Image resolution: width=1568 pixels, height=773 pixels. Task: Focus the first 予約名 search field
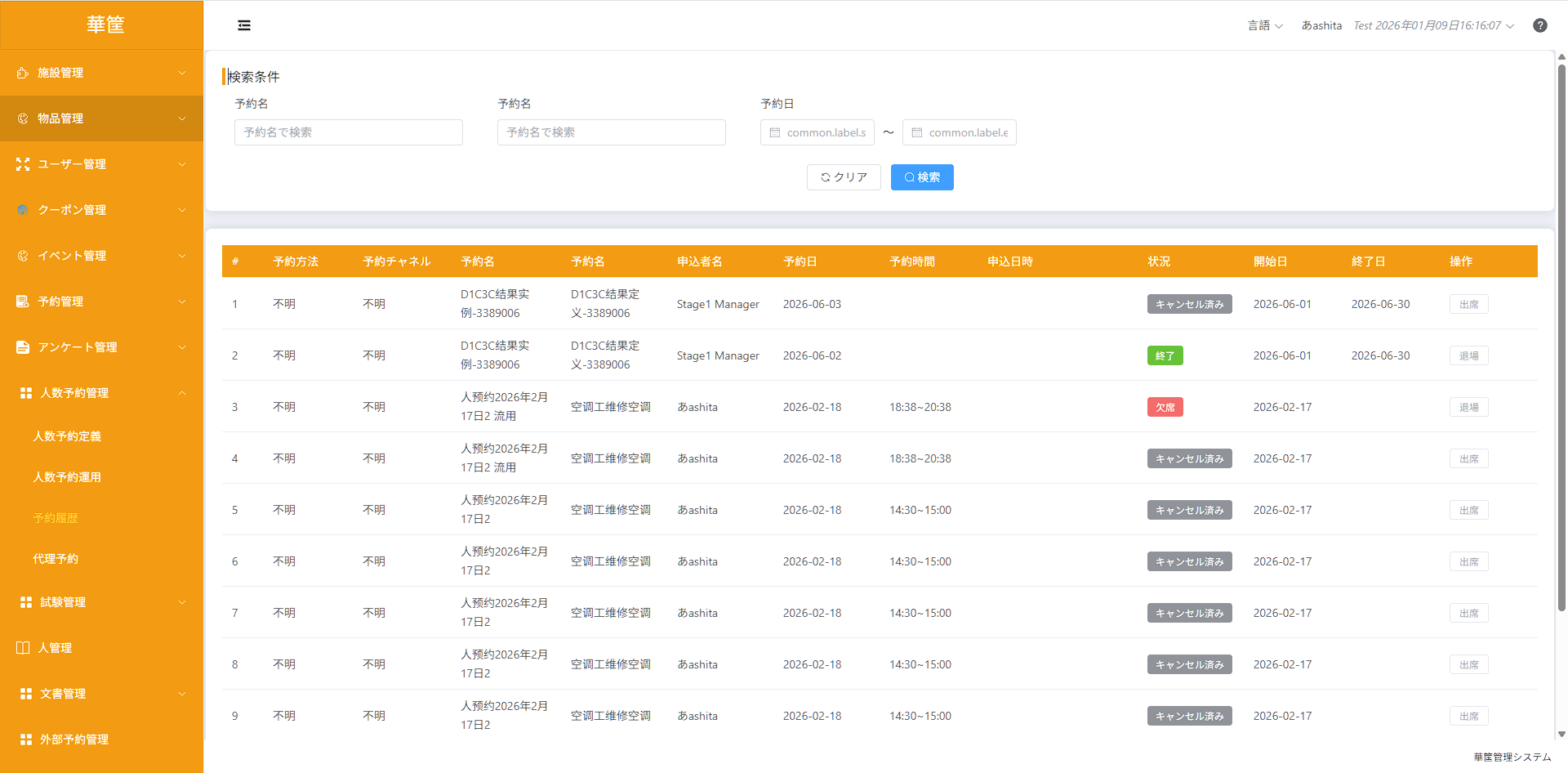(x=349, y=132)
